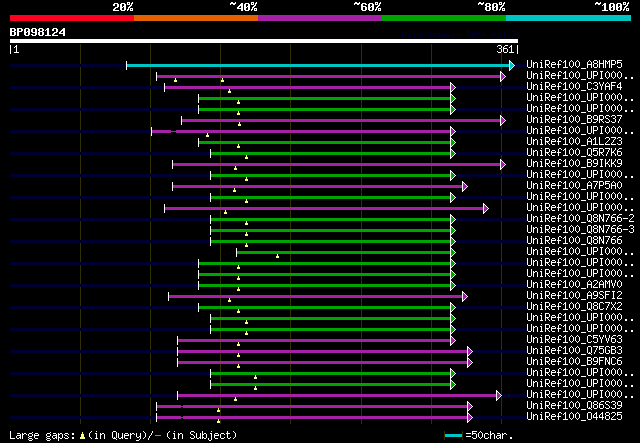Screen dimensions: 640x443
Task: Click the cyan alignment bar for A8HMP5
Action: click(318, 65)
